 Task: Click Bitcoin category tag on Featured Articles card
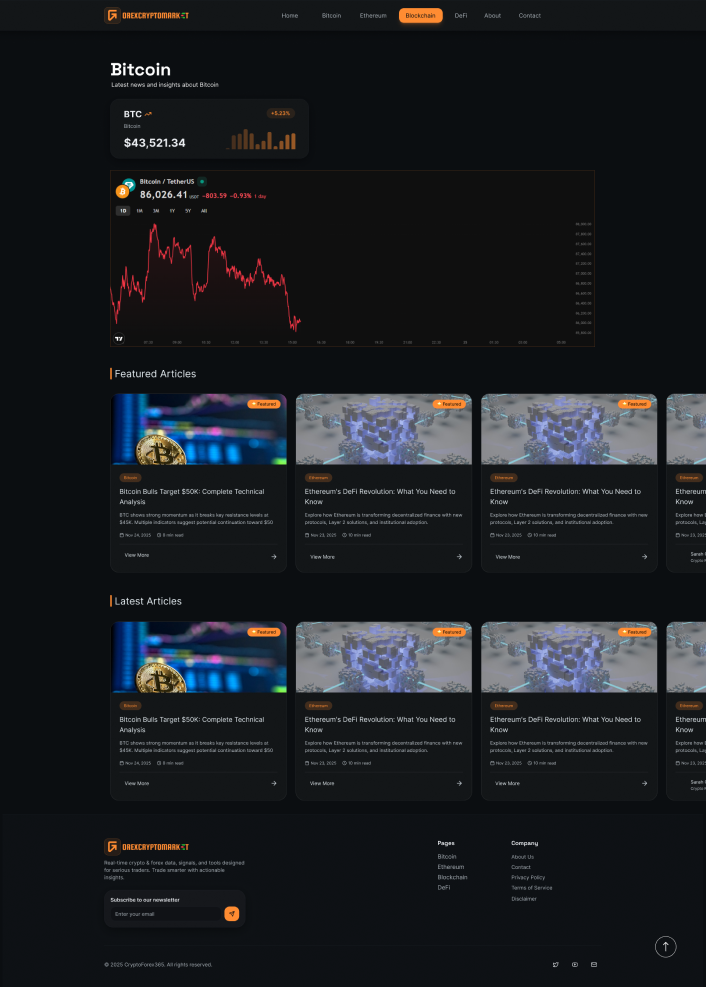(130, 478)
